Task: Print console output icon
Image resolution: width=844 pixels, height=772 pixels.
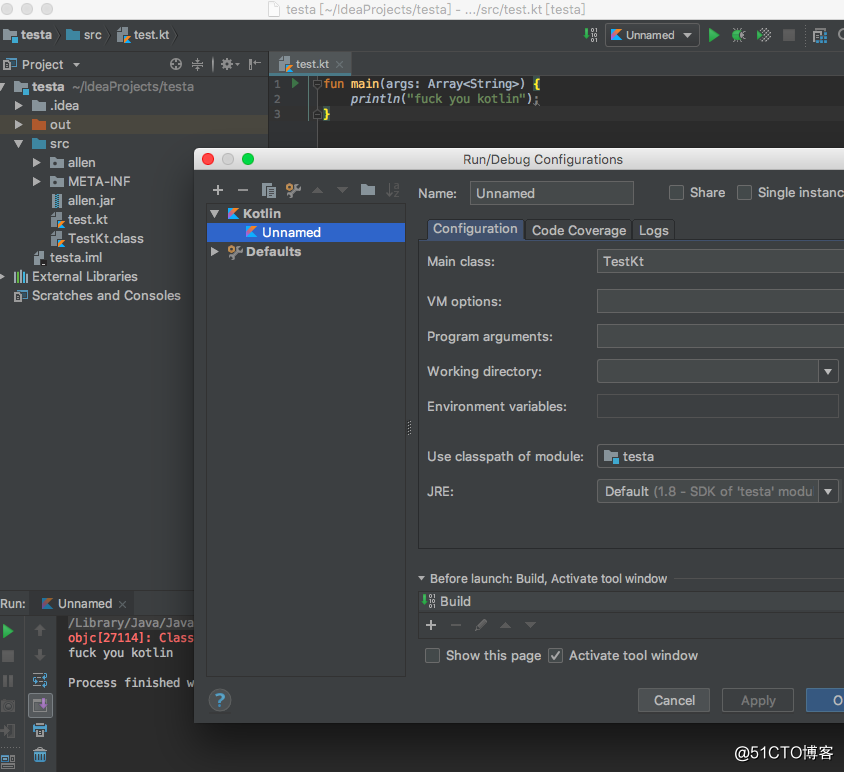Action: coord(40,730)
